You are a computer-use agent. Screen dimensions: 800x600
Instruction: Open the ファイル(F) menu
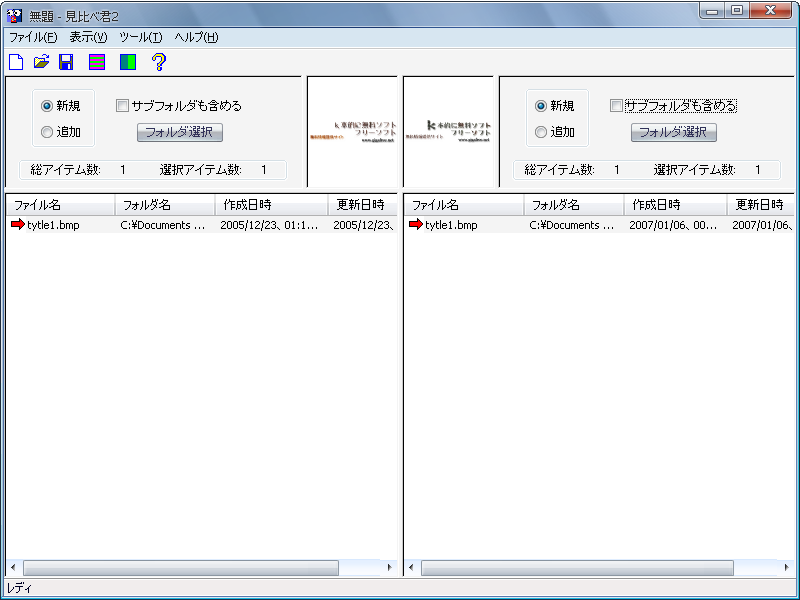tap(33, 37)
